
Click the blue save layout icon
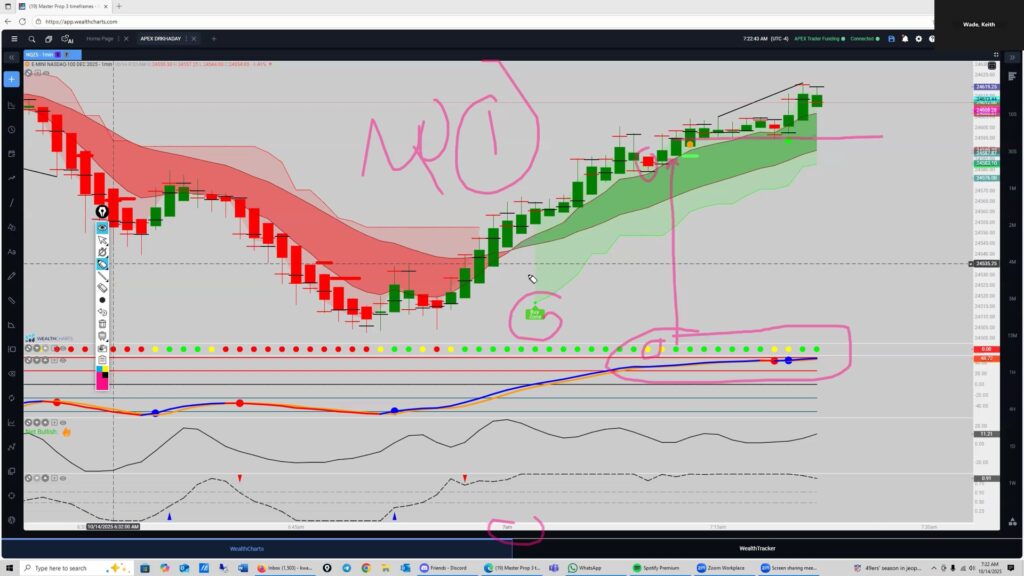tap(891, 39)
